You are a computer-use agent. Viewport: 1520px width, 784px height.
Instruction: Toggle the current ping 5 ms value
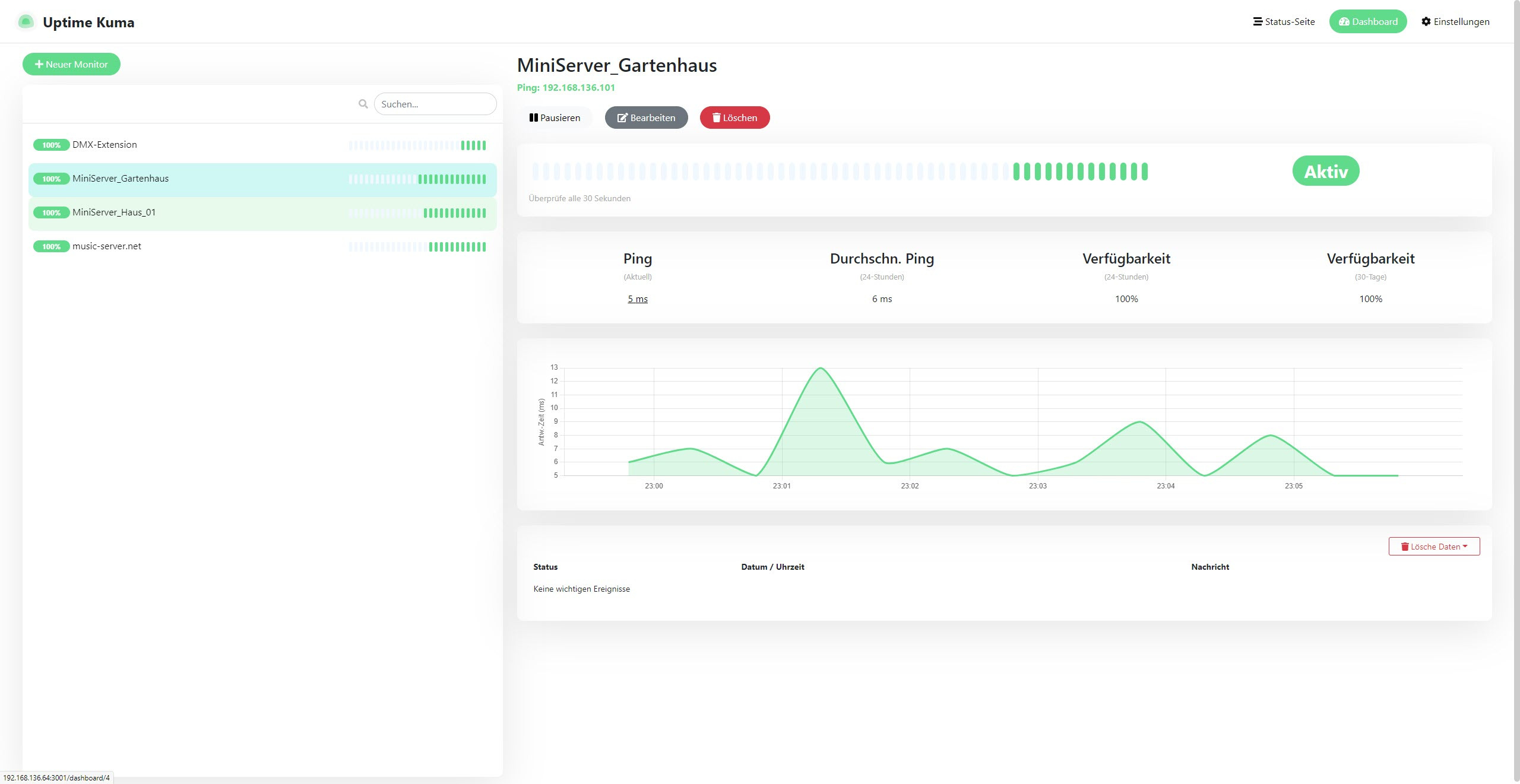tap(638, 299)
